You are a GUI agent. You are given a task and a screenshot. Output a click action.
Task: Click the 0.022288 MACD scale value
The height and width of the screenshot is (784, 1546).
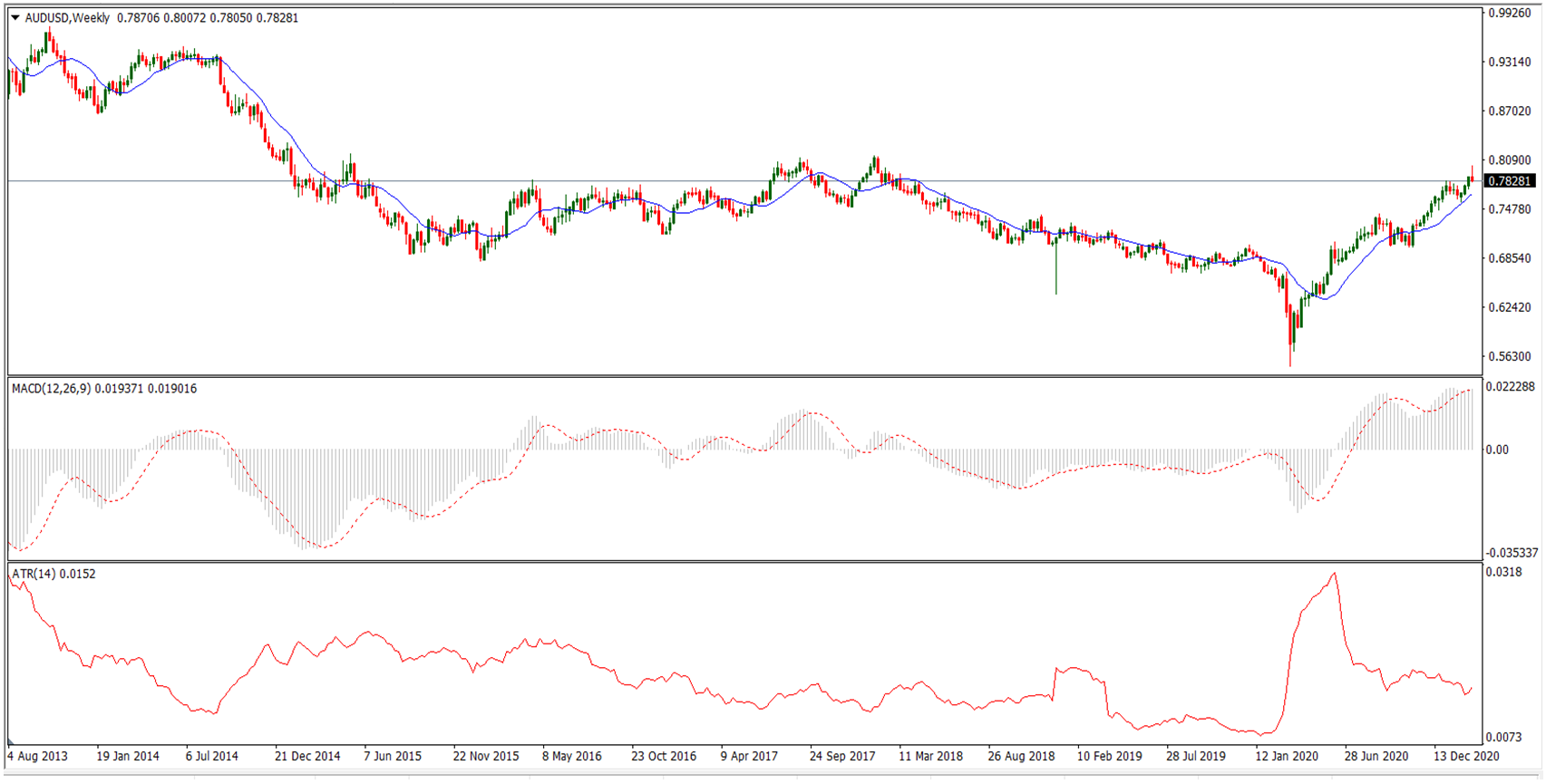tap(1512, 387)
